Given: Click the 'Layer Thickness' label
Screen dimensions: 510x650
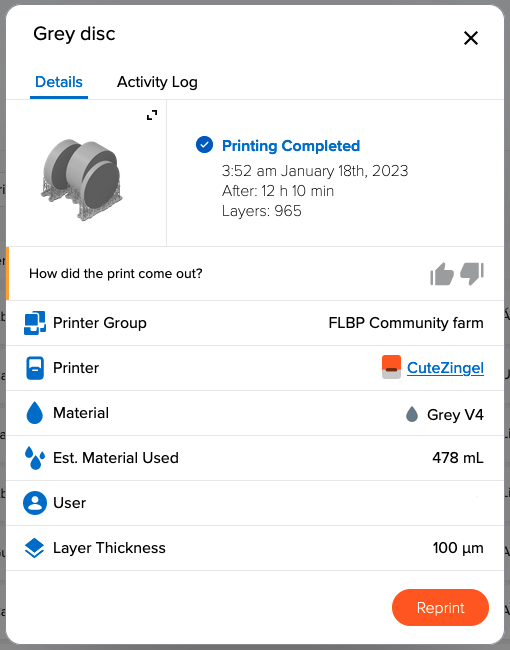Looking at the screenshot, I should [109, 548].
